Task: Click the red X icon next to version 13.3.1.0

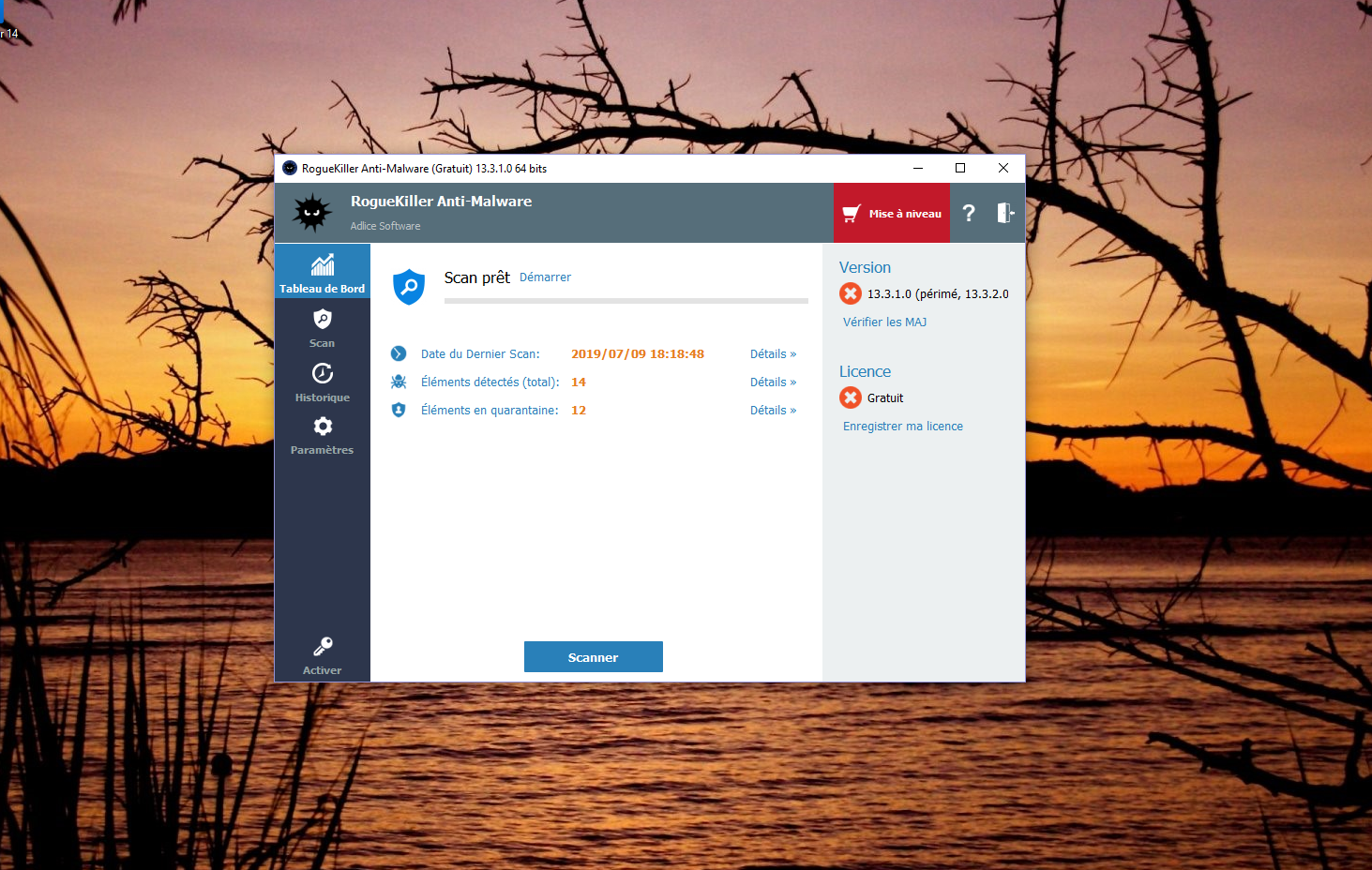Action: tap(851, 293)
